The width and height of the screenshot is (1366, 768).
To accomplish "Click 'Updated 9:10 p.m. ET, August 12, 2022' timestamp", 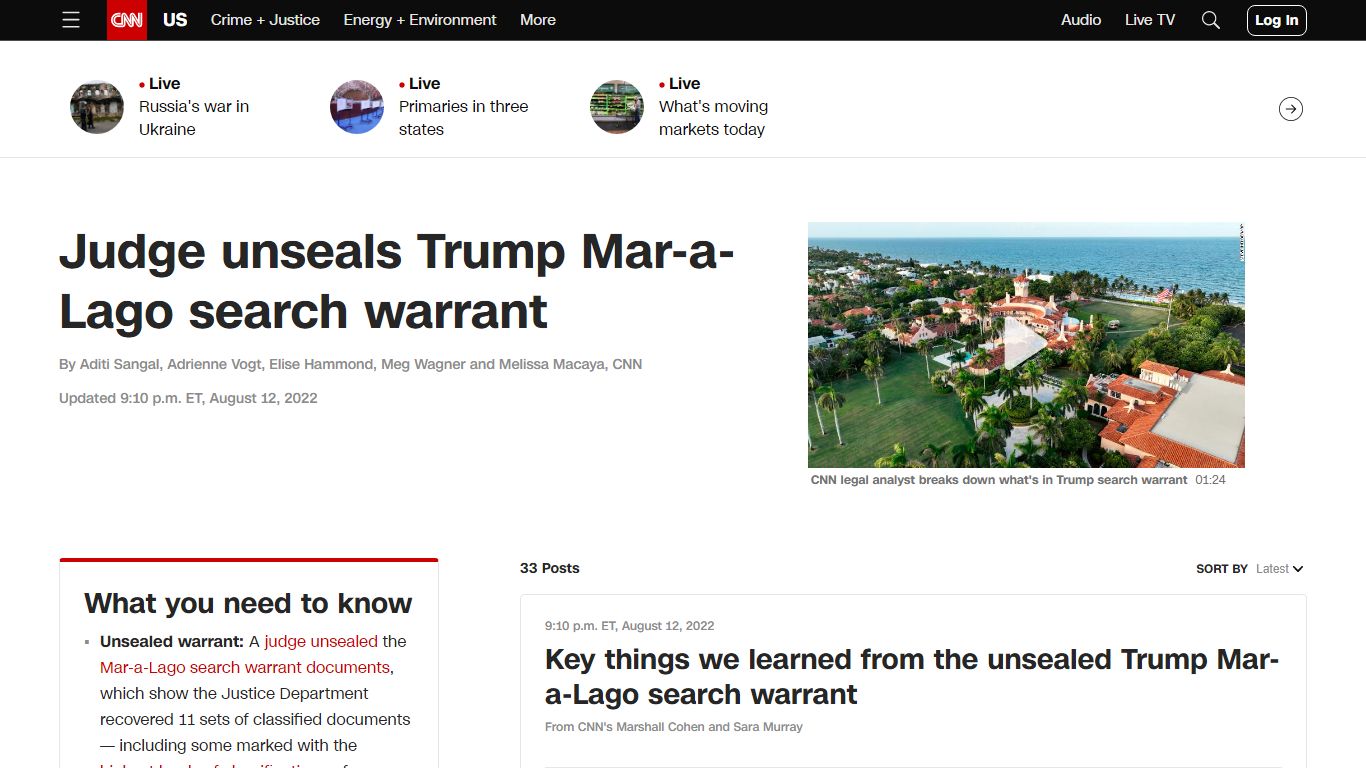I will point(188,398).
